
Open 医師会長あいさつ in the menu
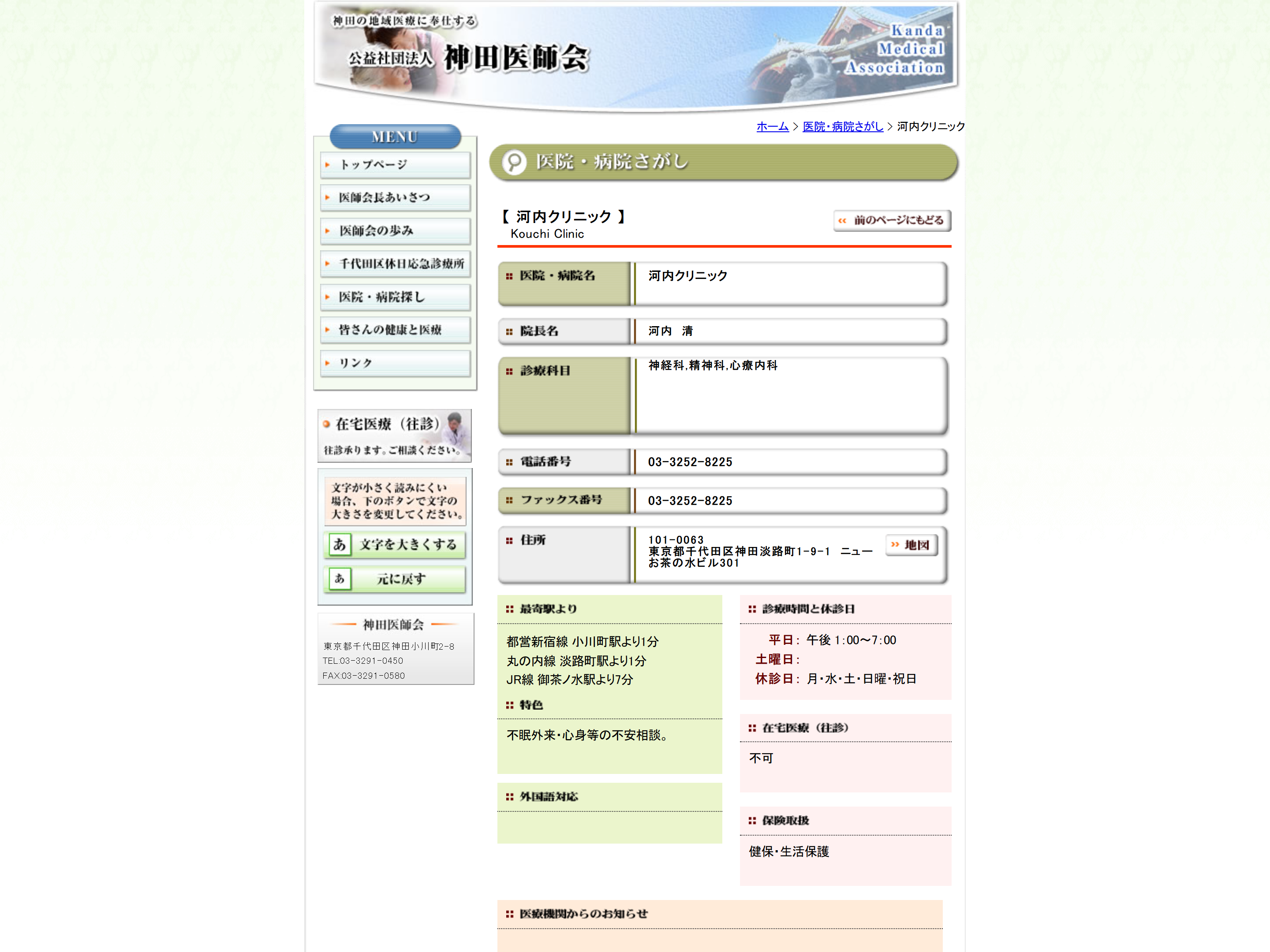395,197
